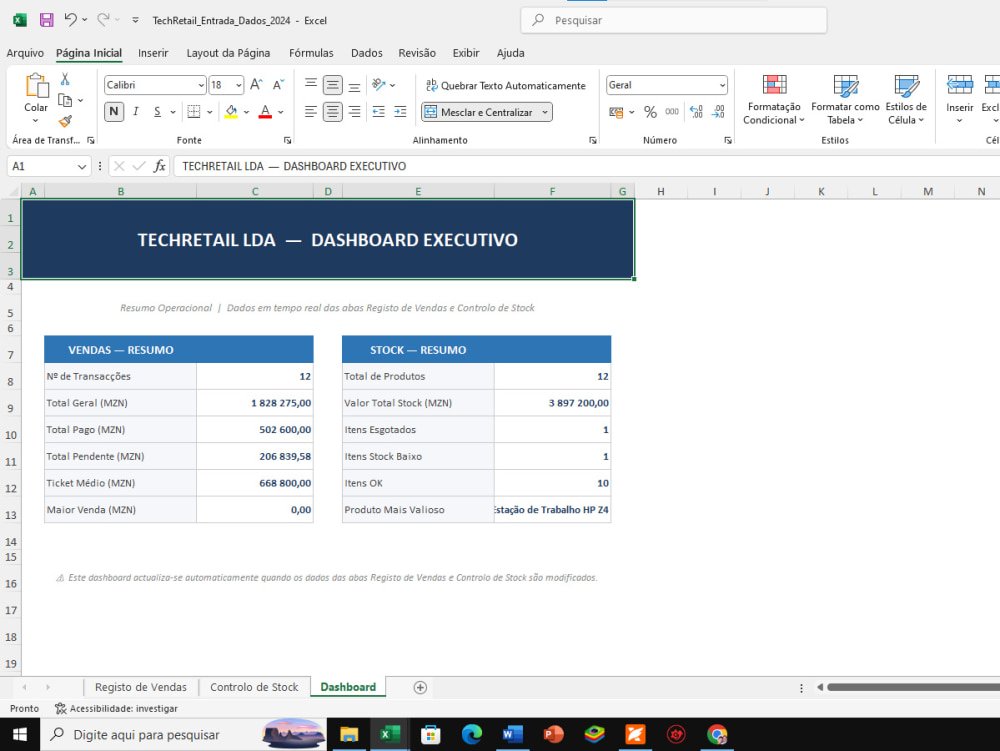Toggle center horizontal alignment
This screenshot has width=1000, height=751.
[x=332, y=112]
